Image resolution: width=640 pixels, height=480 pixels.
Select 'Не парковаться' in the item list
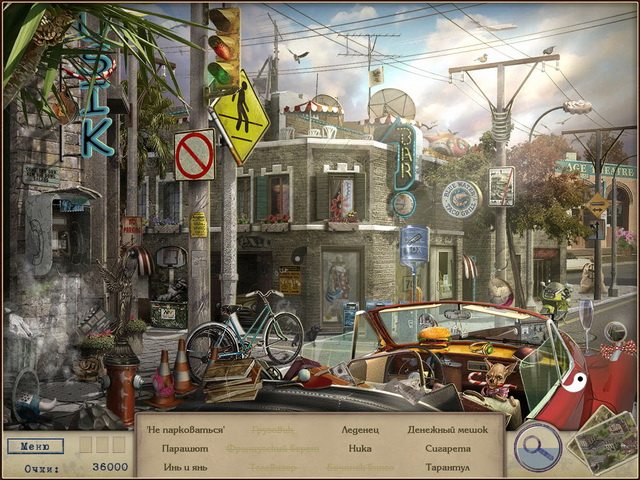(184, 430)
